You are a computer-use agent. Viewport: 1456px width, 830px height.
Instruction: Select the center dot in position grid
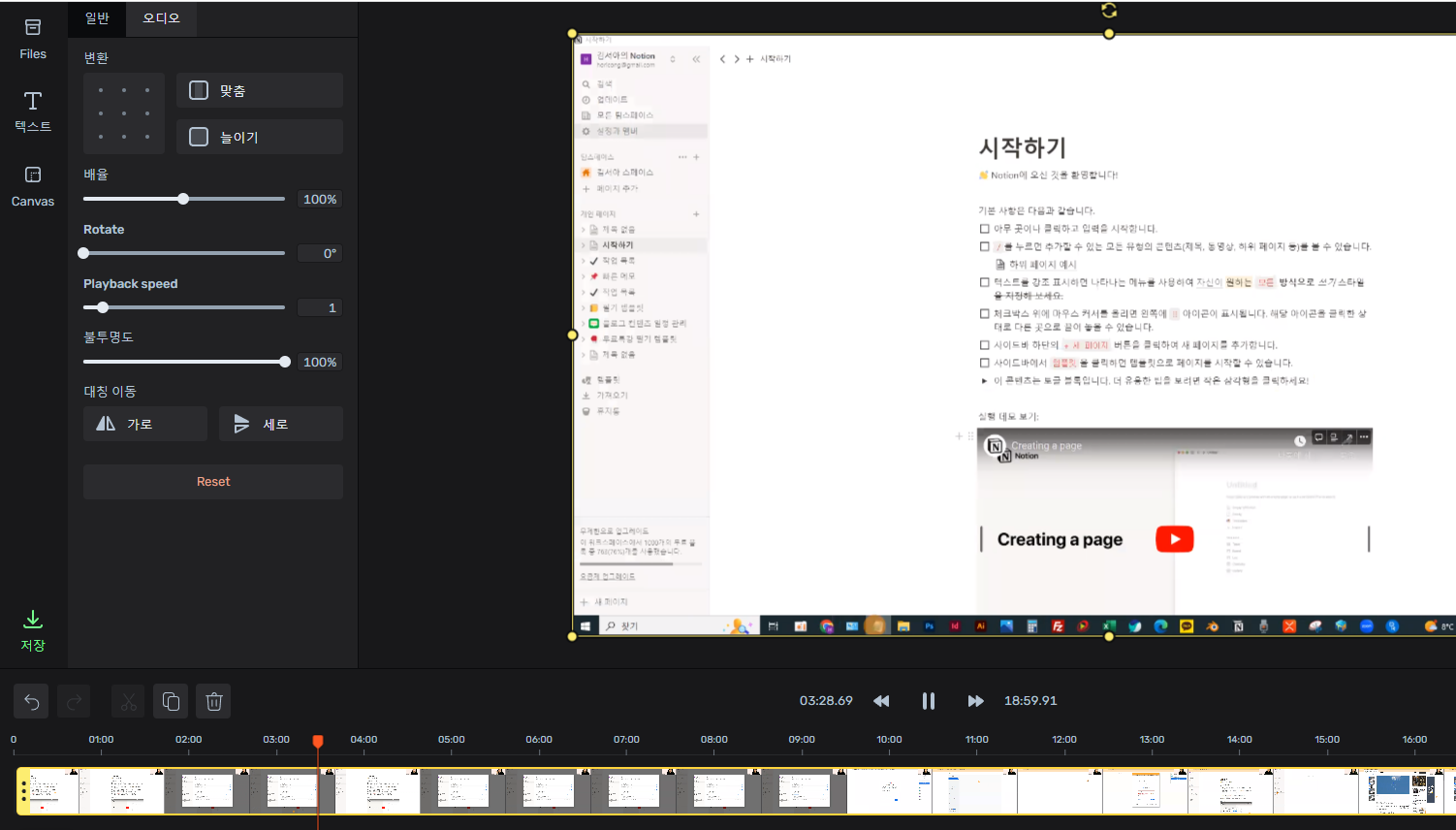(x=124, y=113)
